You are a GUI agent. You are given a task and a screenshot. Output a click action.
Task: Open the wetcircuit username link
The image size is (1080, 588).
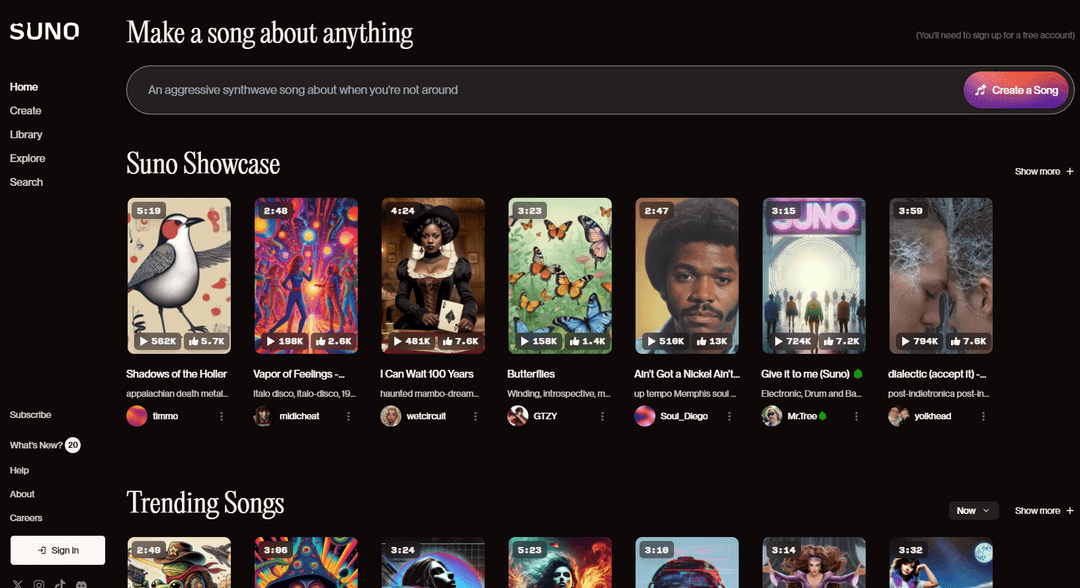pyautogui.click(x=426, y=416)
